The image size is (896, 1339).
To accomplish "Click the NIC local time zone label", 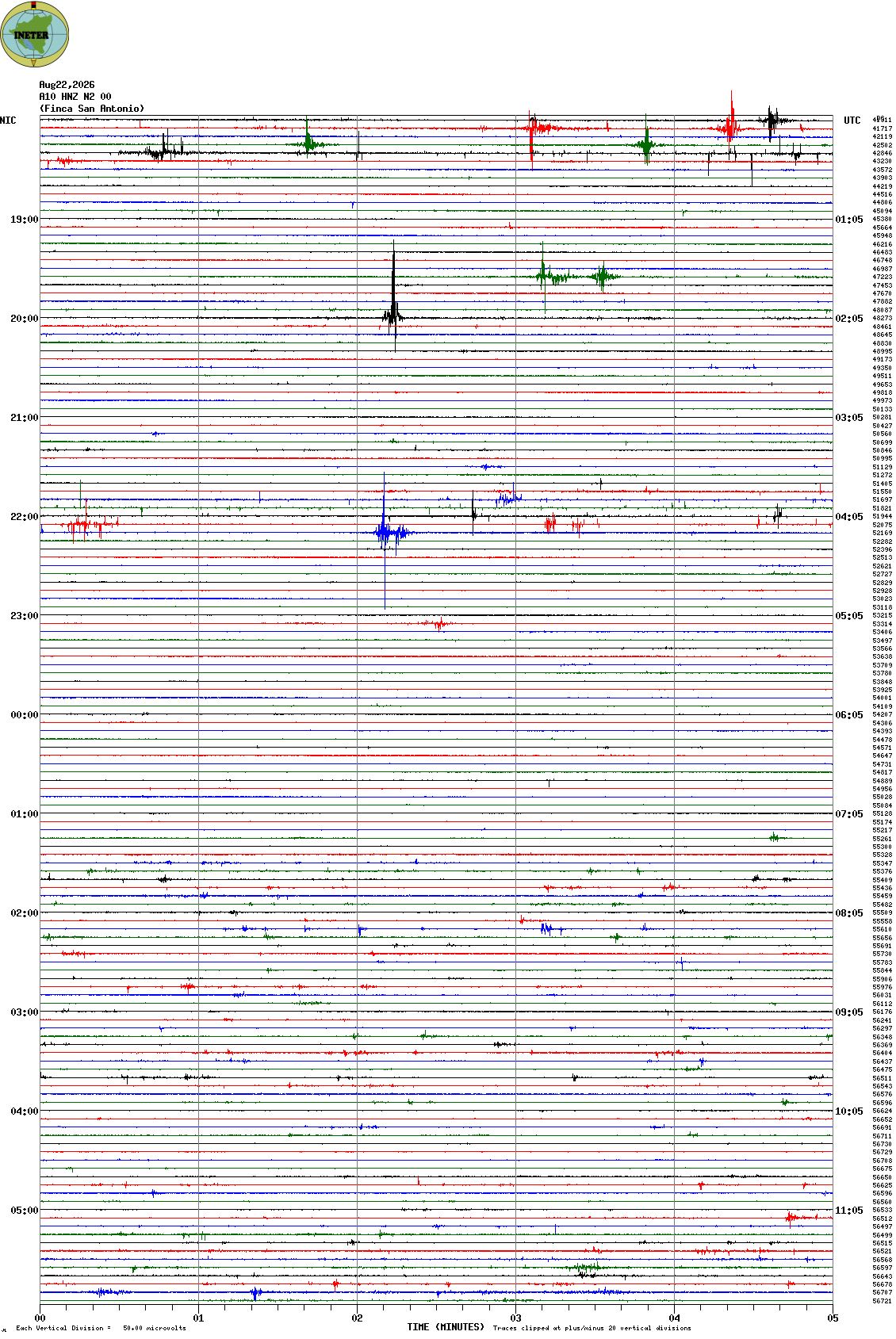I will [x=8, y=121].
